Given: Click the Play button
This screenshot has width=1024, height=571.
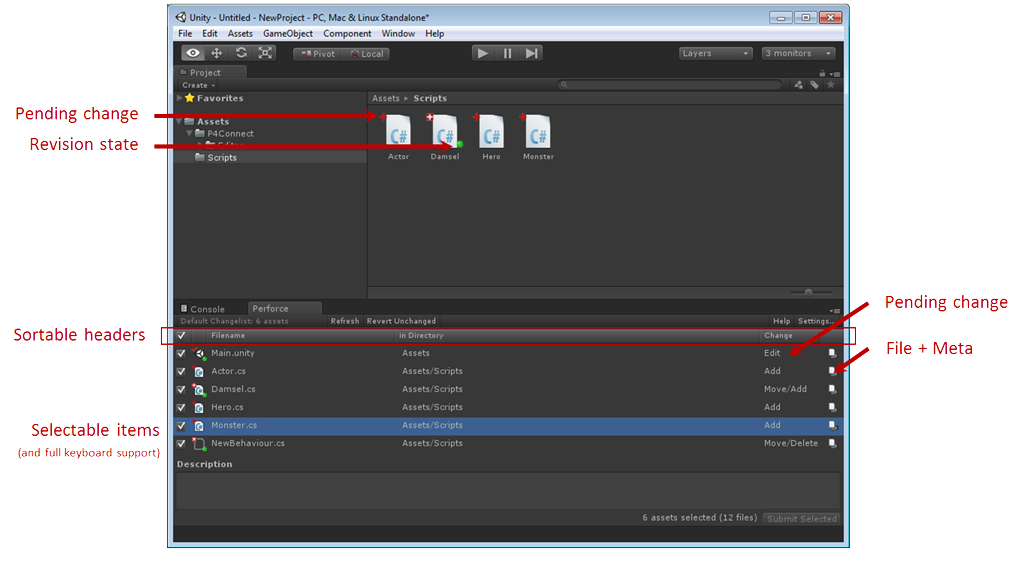Looking at the screenshot, I should tap(483, 53).
